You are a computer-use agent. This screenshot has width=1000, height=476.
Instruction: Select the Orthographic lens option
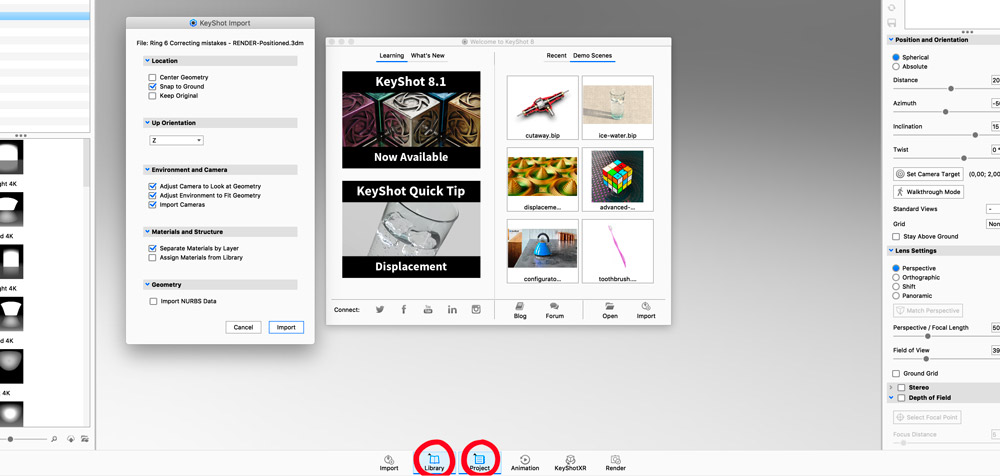pos(896,278)
